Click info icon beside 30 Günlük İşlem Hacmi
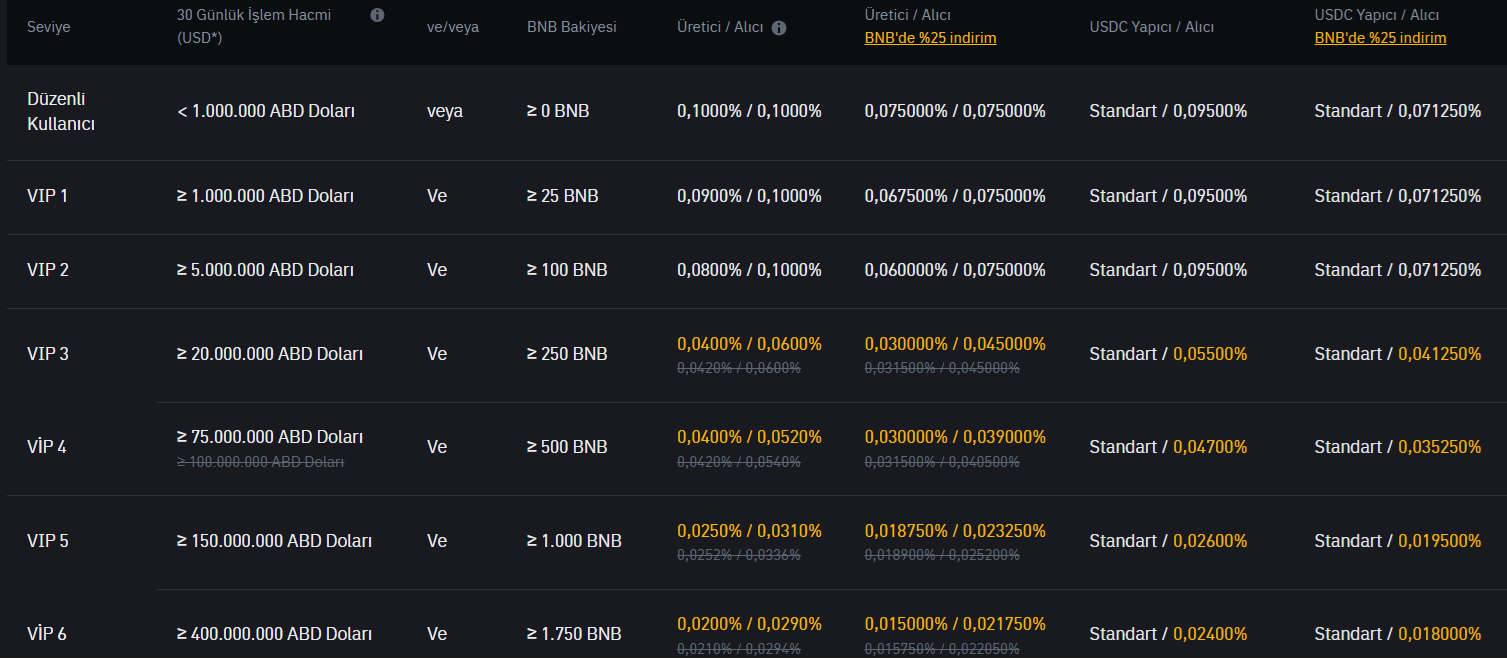1507x659 pixels. point(377,15)
